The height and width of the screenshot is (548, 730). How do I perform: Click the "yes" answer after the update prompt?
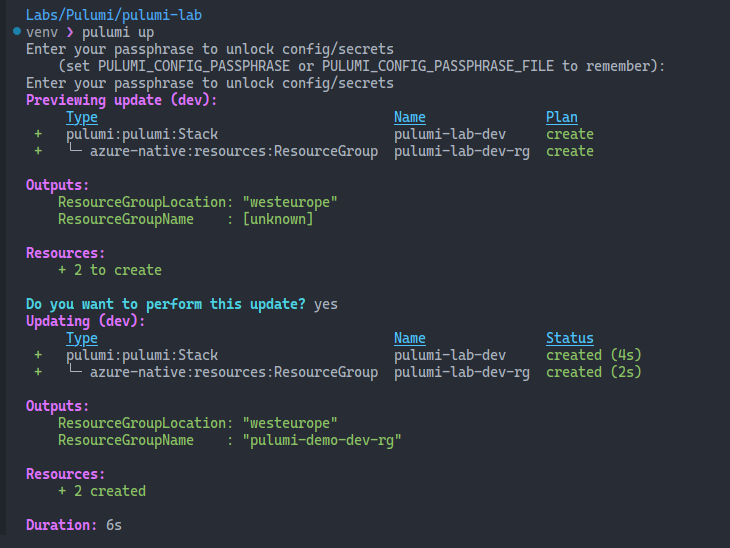click(326, 304)
